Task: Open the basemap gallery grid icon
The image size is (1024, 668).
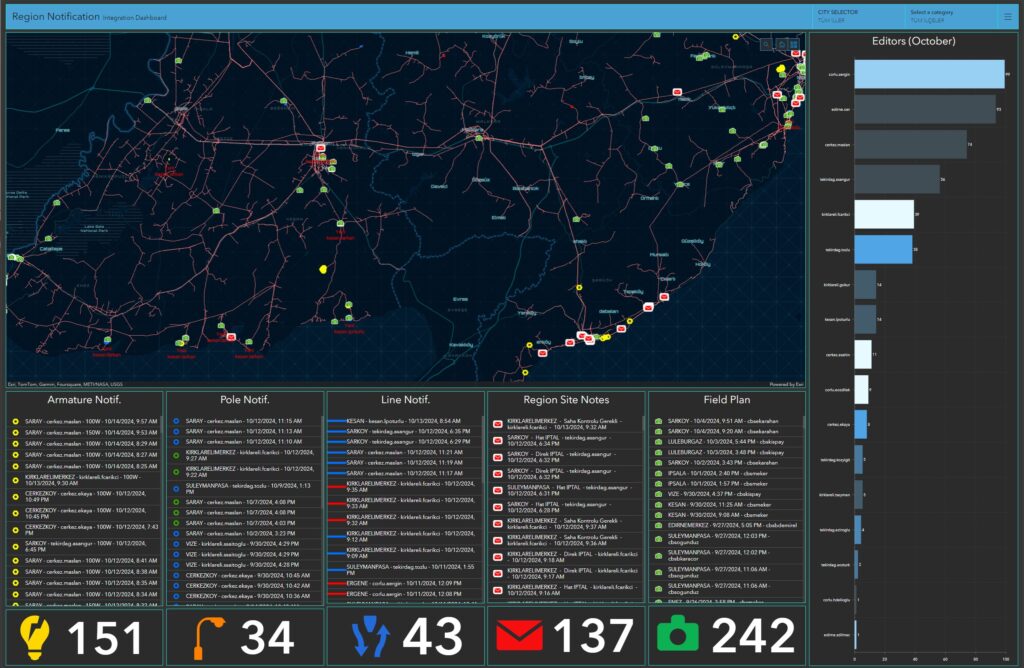Action: pyautogui.click(x=794, y=44)
